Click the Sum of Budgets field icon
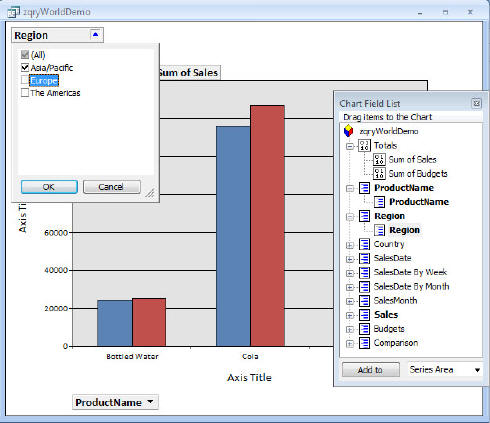490x423 pixels. point(379,174)
